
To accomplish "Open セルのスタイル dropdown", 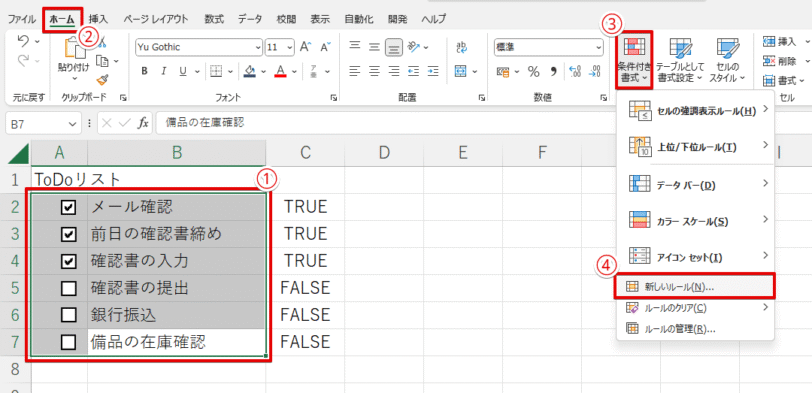I will pyautogui.click(x=727, y=60).
